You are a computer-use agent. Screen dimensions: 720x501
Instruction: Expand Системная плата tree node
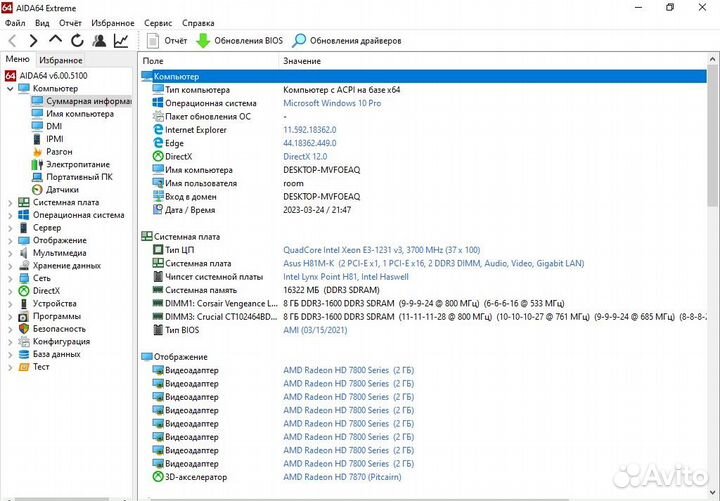click(x=10, y=203)
